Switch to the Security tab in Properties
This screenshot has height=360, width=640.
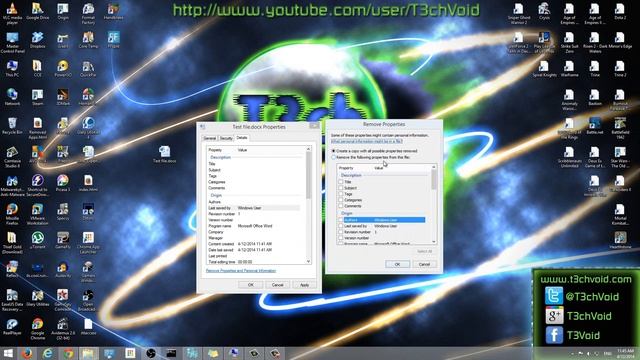tap(226, 138)
